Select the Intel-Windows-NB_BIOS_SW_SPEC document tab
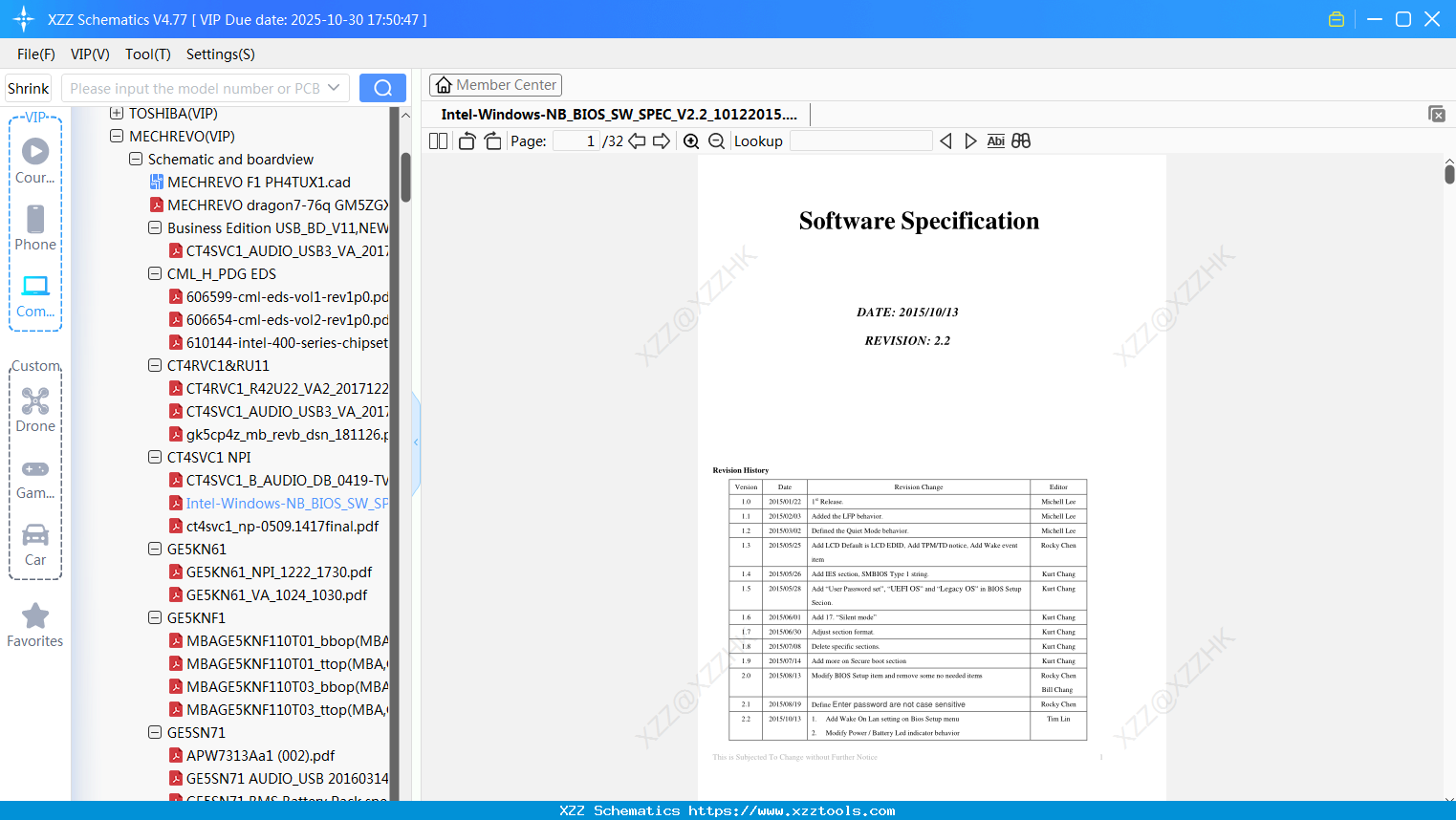Screen dimensions: 1456x820 click(619, 115)
